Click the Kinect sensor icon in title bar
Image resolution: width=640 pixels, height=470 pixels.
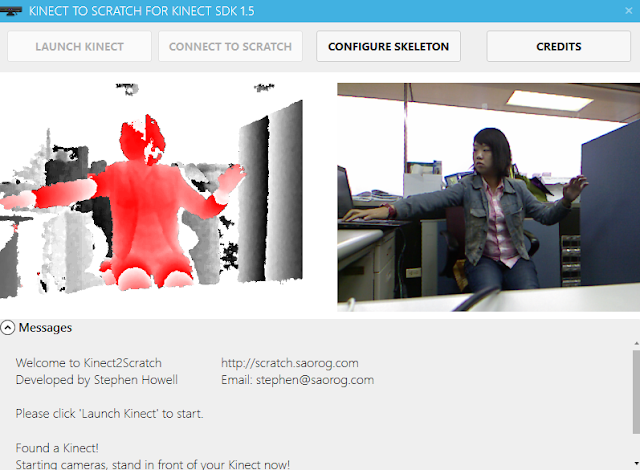click(x=11, y=11)
